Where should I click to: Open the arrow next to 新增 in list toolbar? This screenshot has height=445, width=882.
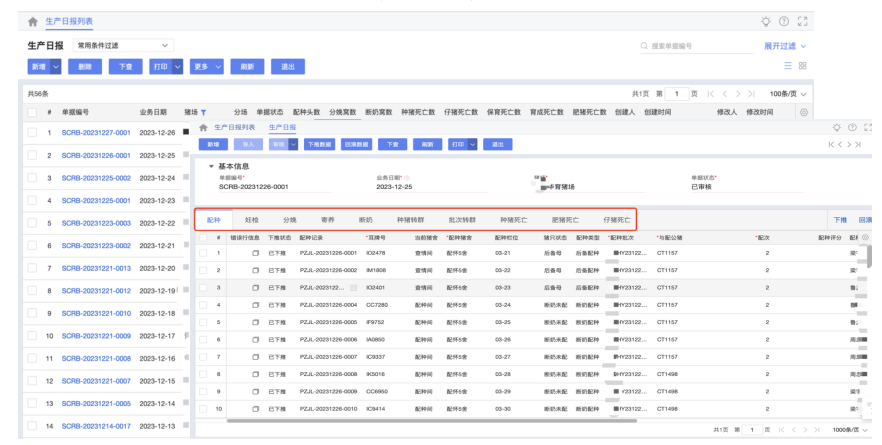56,66
